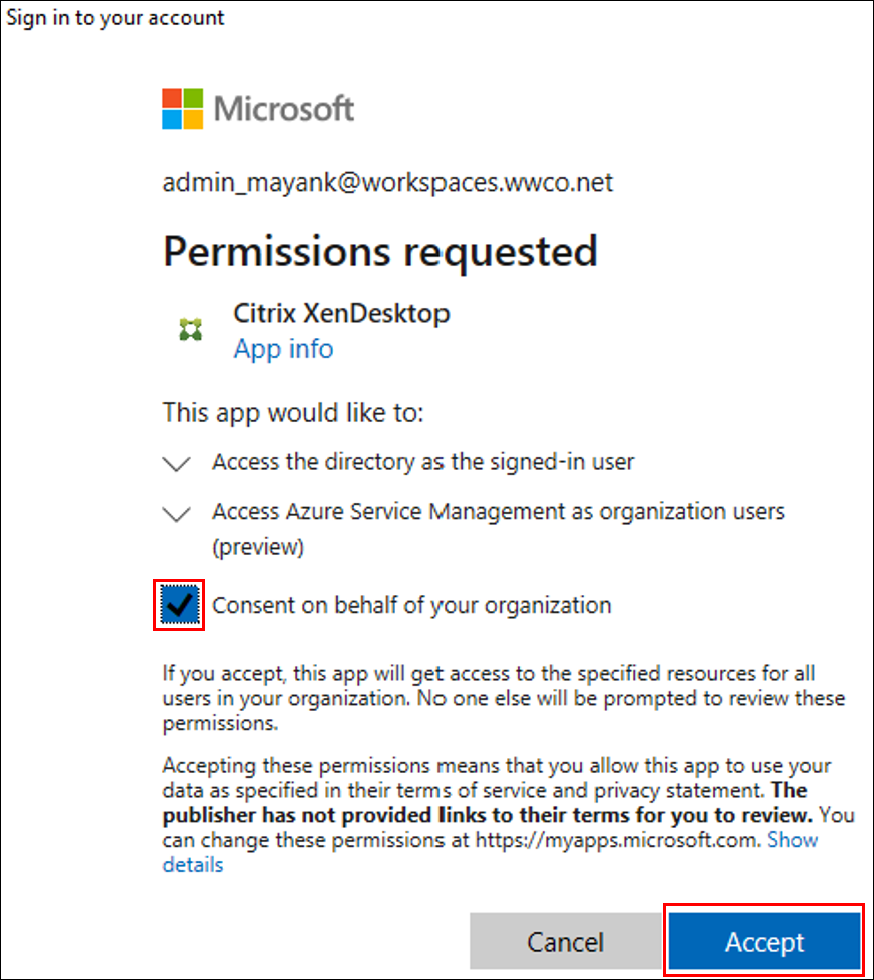The width and height of the screenshot is (874, 980).
Task: Expand the 'Access the directory' permission chevron
Action: click(x=177, y=463)
